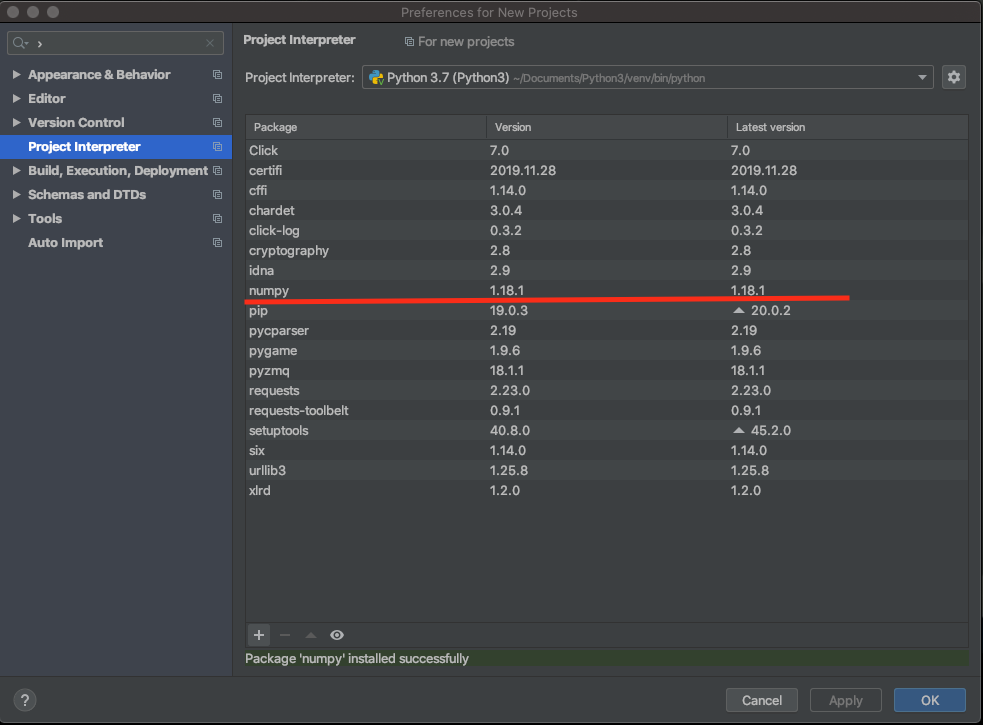Screen dimensions: 983x725
Task: Click the For new projects icon
Action: (x=409, y=41)
